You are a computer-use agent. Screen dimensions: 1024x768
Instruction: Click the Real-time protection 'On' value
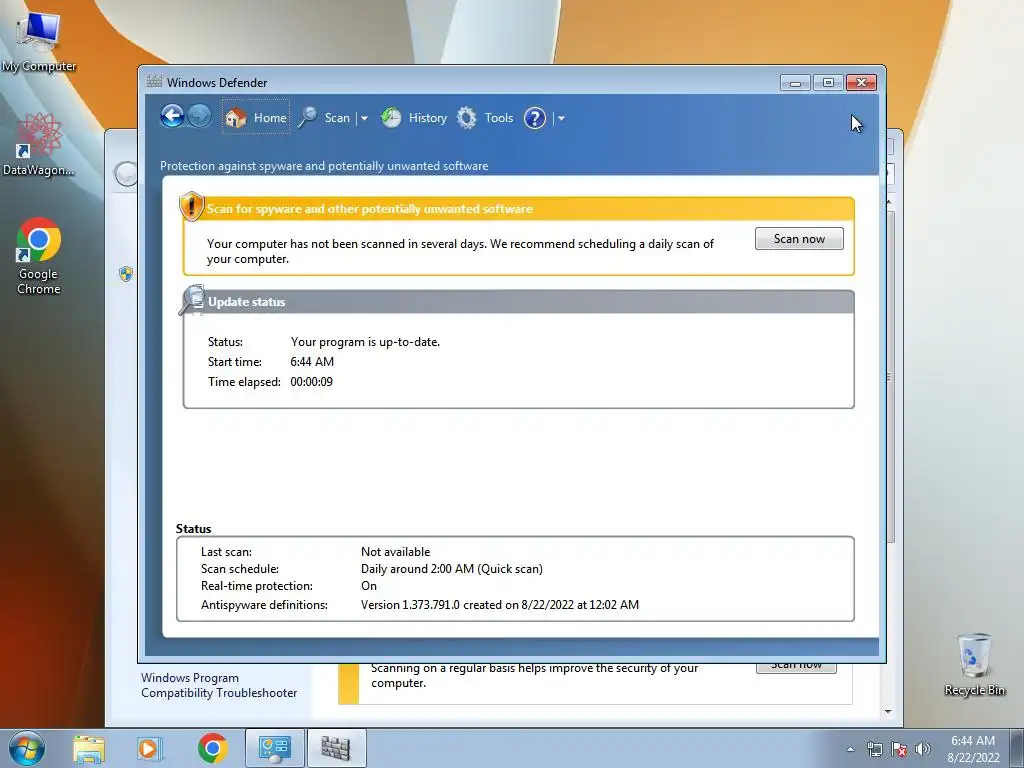point(369,586)
